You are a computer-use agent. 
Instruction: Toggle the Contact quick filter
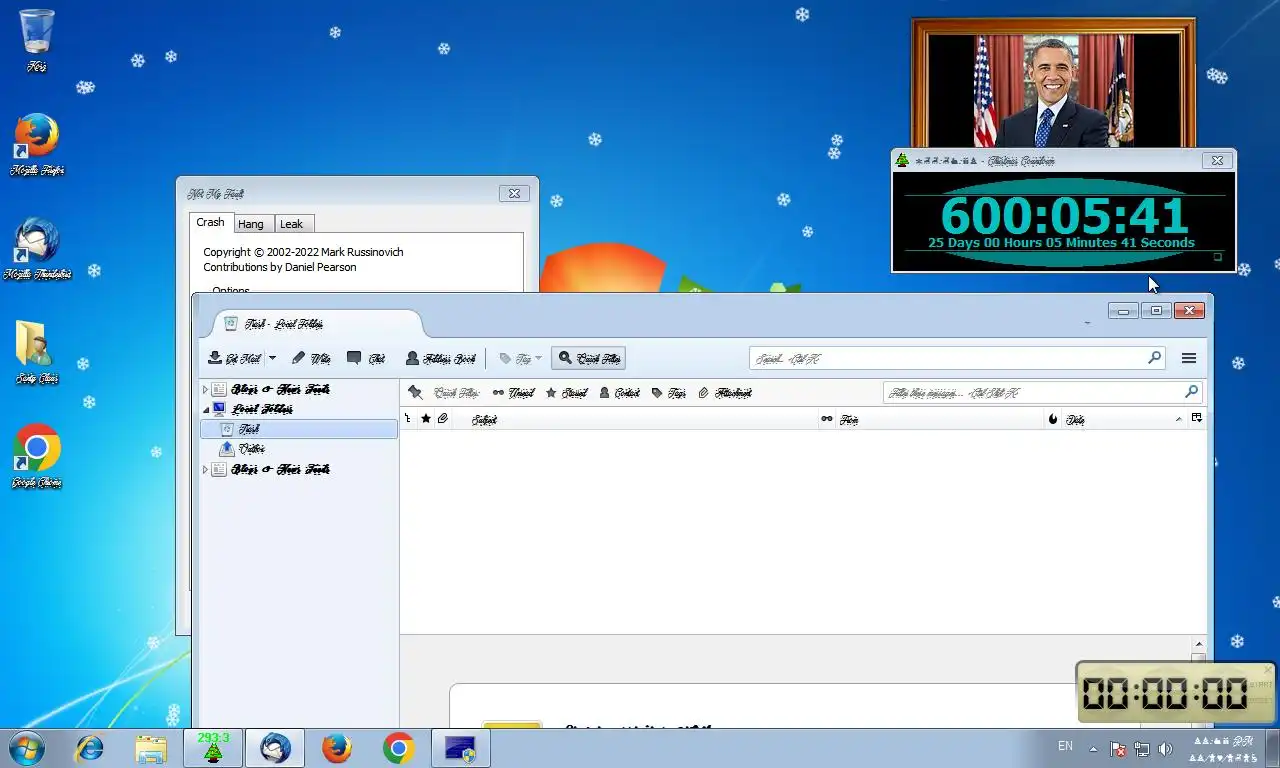620,393
